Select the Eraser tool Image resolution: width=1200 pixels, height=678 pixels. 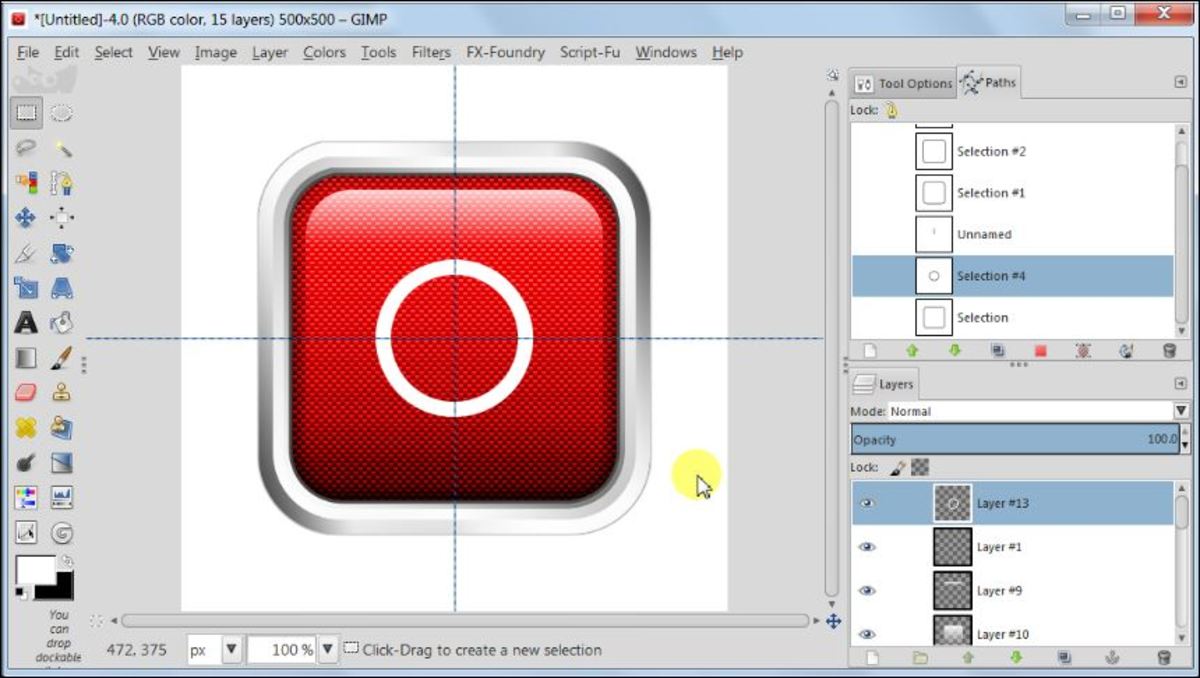click(x=27, y=392)
